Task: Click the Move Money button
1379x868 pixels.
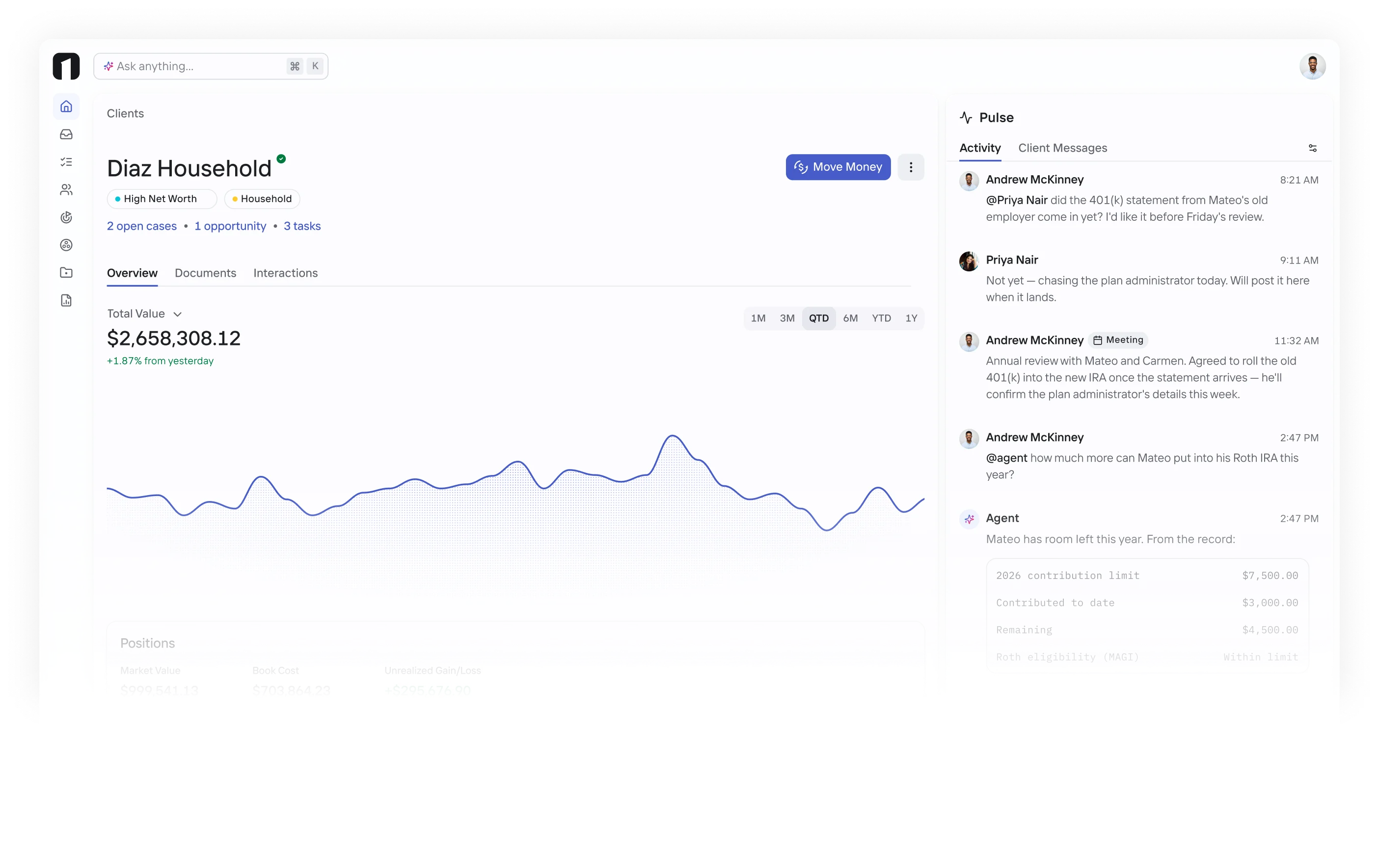Action: pos(838,167)
